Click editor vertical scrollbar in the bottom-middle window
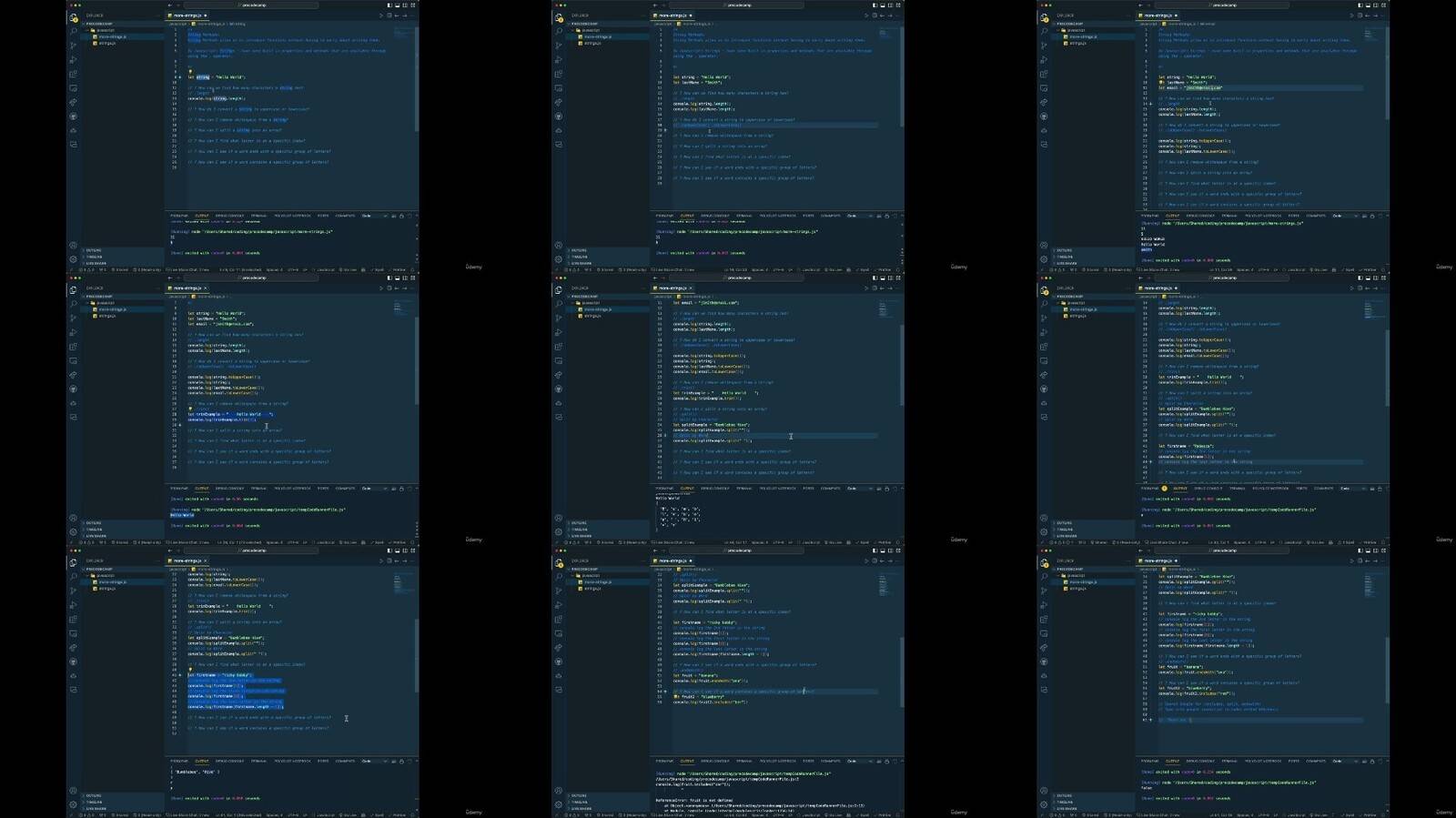1456x818 pixels. click(902, 672)
